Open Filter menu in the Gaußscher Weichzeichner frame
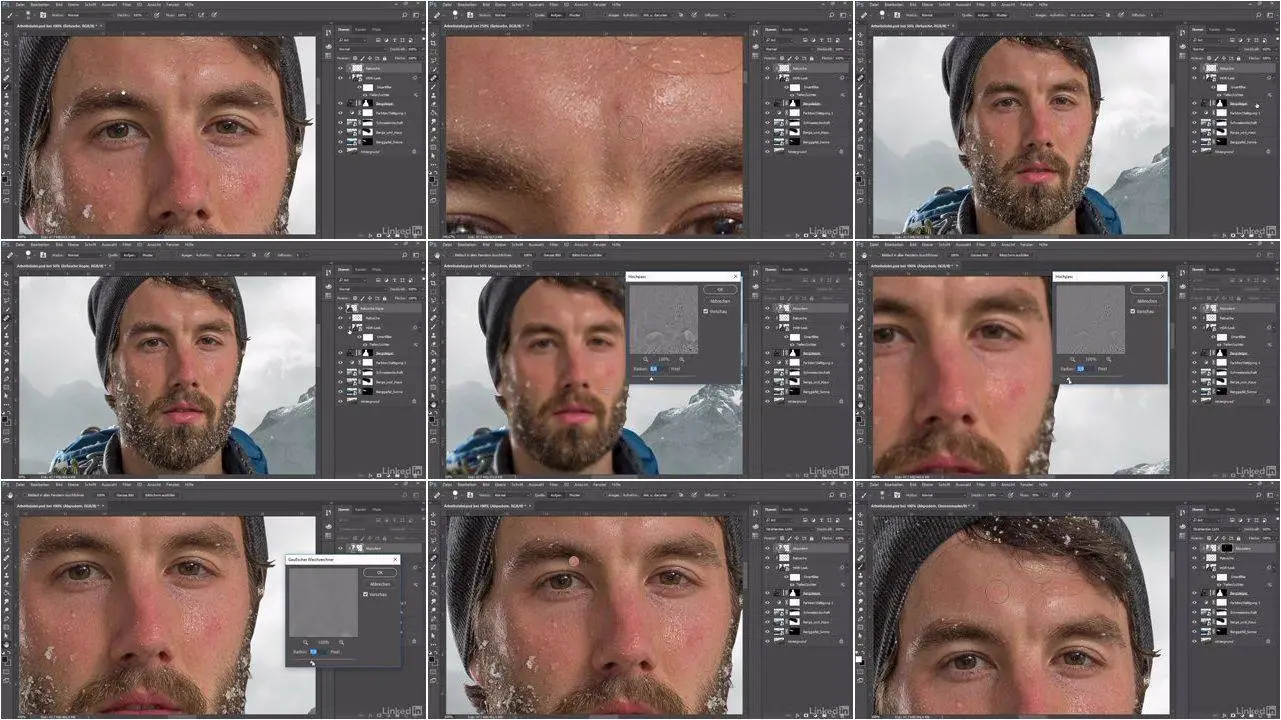 point(127,485)
